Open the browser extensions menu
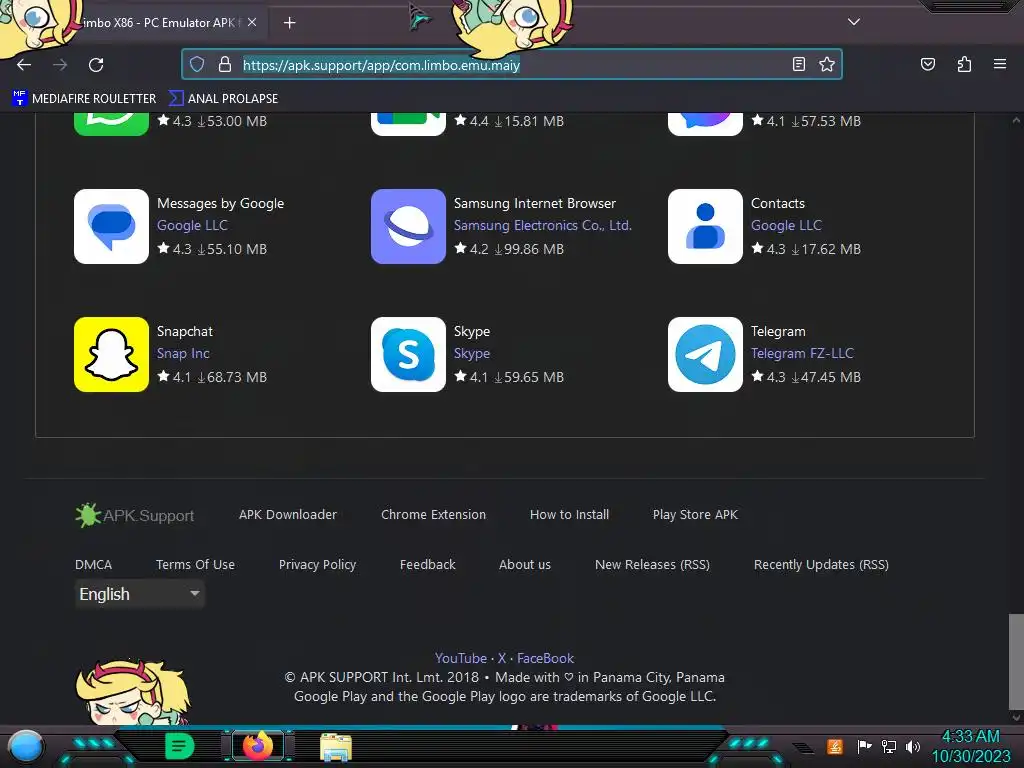 coord(964,64)
